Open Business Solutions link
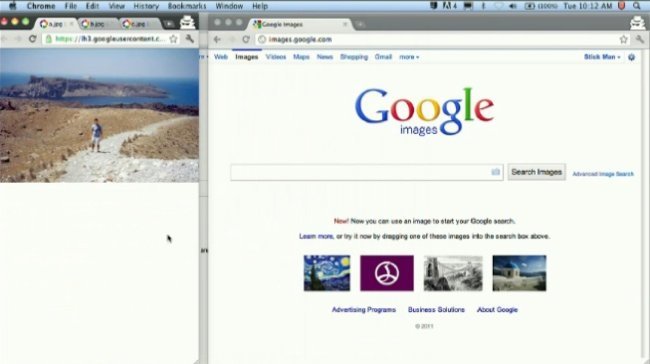Screen dimensions: 650x364 point(436,310)
